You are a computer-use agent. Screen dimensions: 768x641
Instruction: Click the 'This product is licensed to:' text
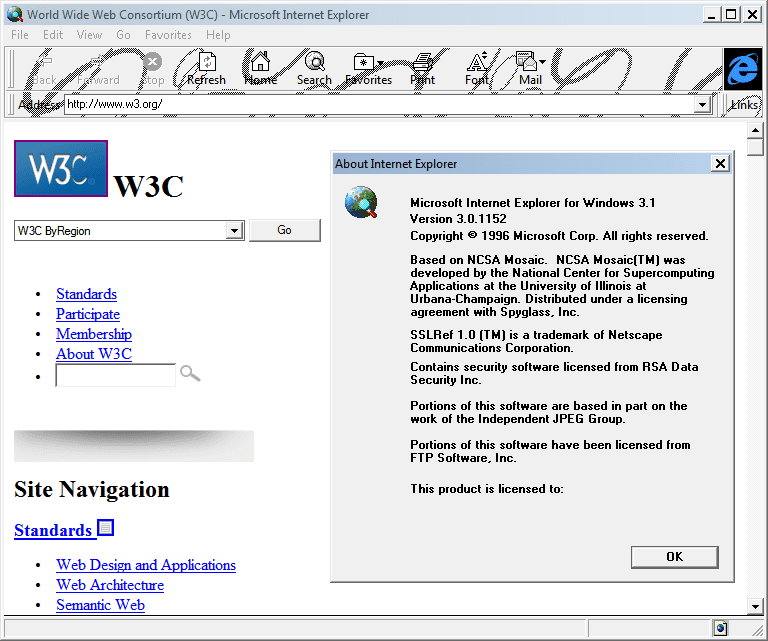[487, 489]
